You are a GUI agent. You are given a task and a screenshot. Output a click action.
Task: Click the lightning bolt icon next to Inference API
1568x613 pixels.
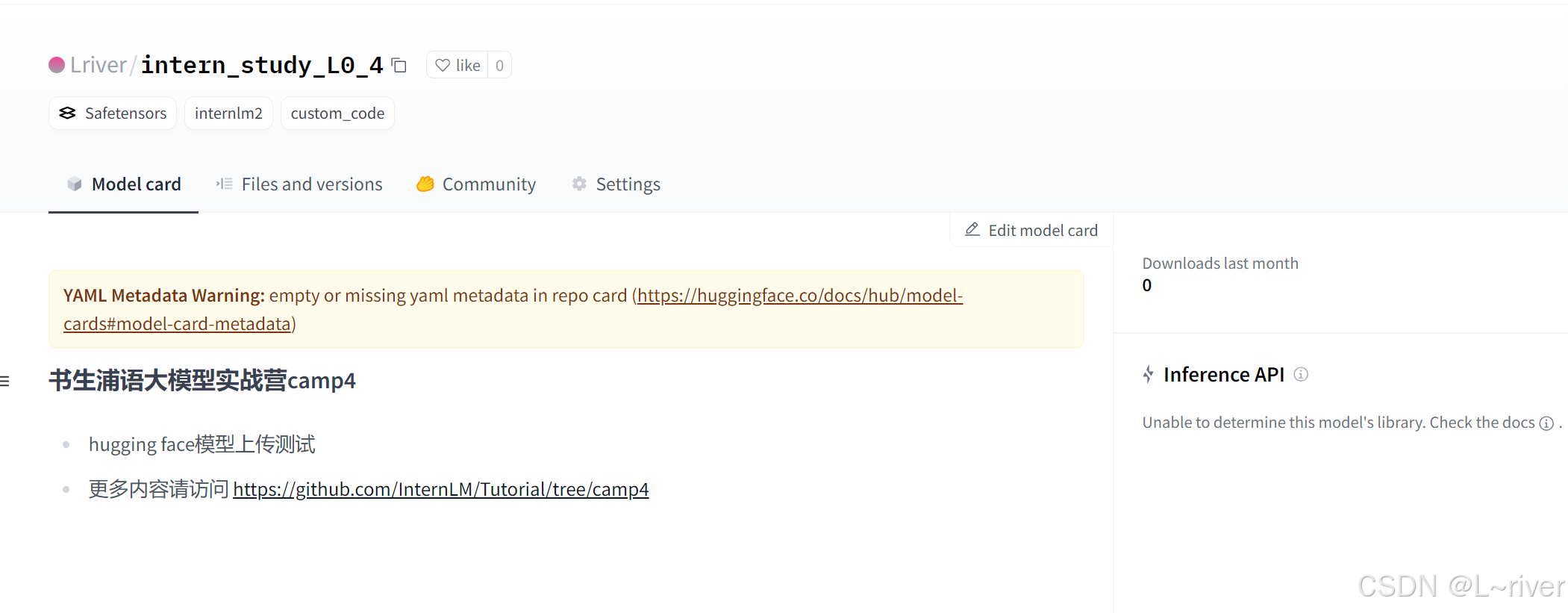pos(1149,374)
